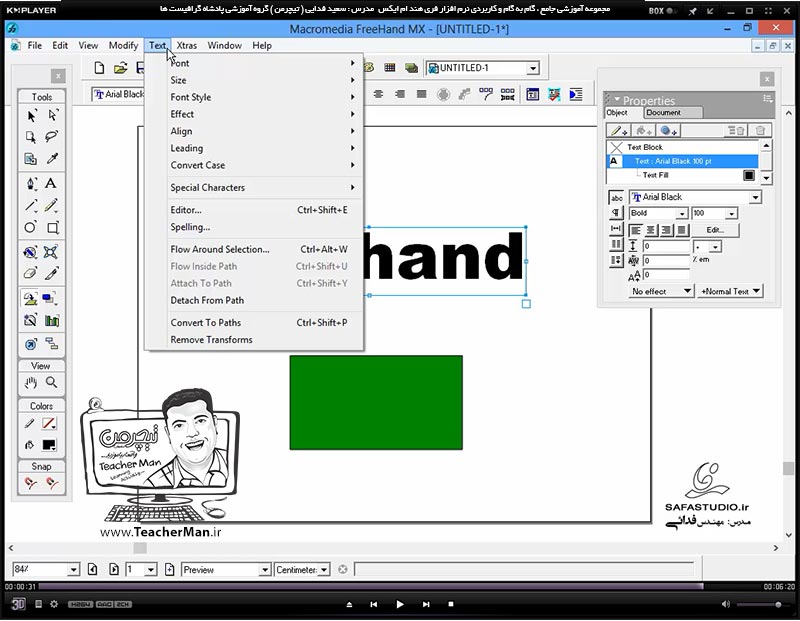Viewport: 800px width, 621px height.
Task: Open the zoom percentage dropdown
Action: point(73,569)
